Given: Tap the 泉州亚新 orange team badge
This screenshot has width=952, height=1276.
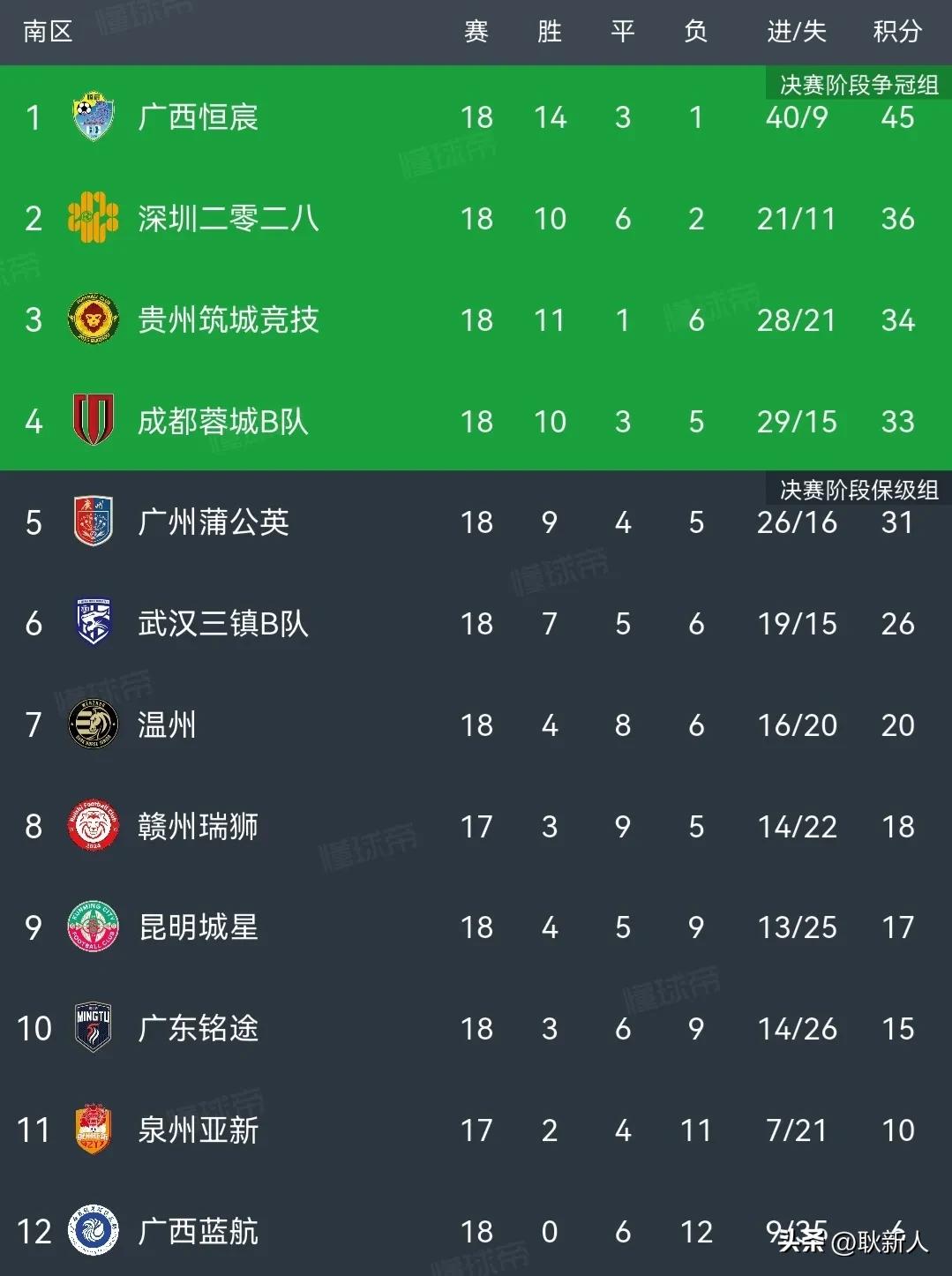Looking at the screenshot, I should [x=94, y=1130].
